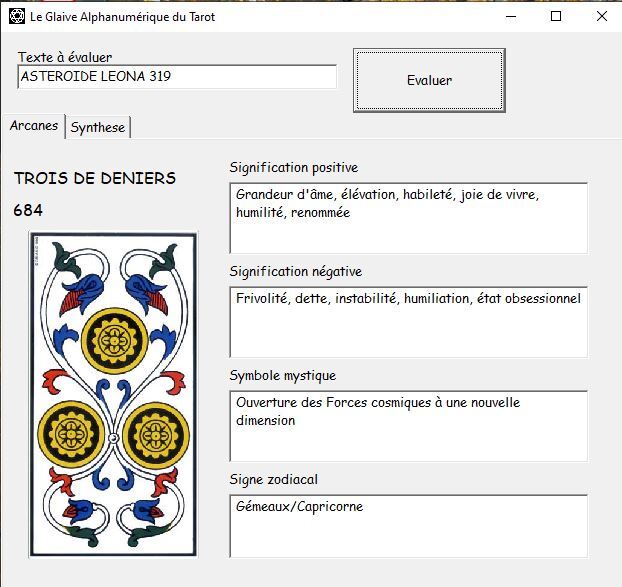Viewport: 622px width, 587px height.
Task: Click the Symbole mystique label
Action: pyautogui.click(x=282, y=376)
